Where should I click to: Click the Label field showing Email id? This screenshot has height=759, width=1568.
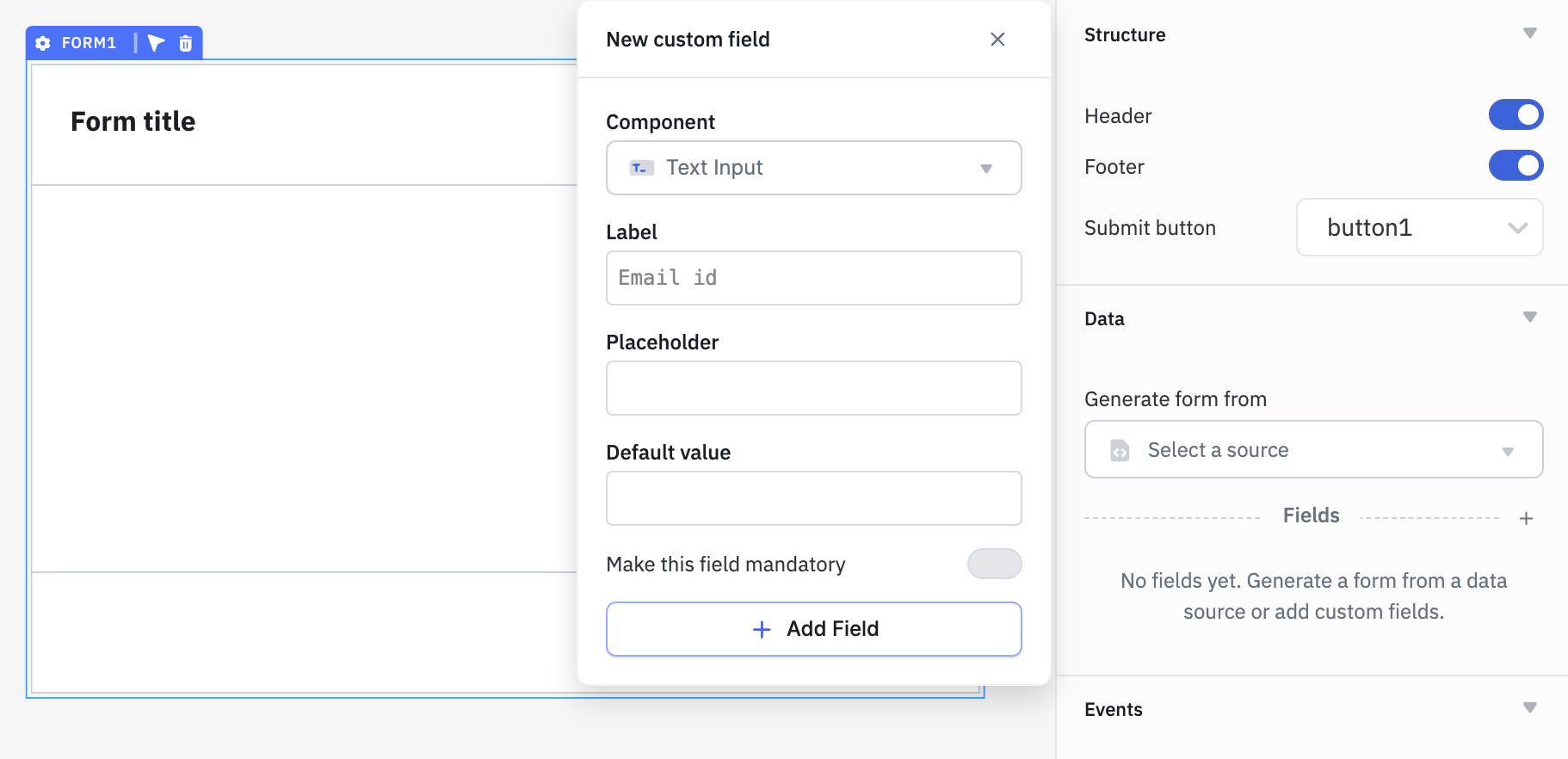pyautogui.click(x=813, y=277)
